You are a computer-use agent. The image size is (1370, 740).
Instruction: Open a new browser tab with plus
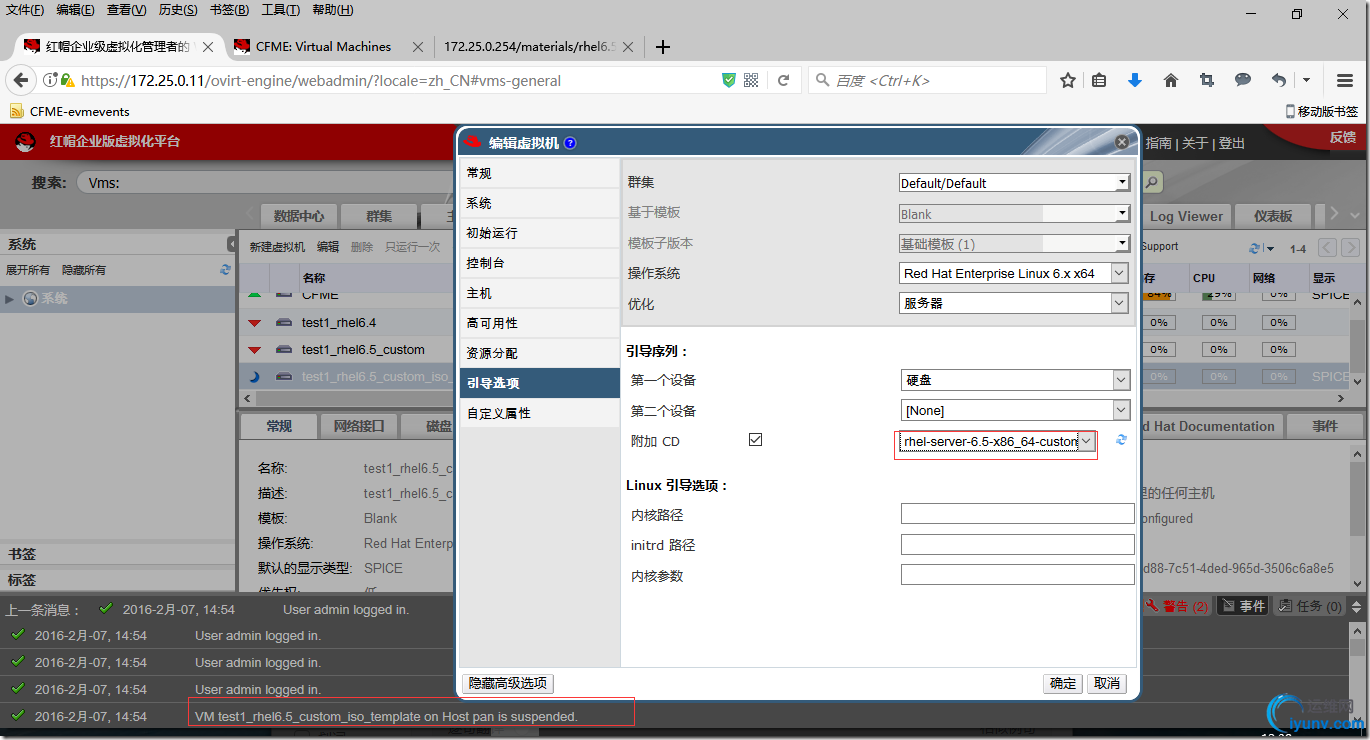tap(662, 46)
